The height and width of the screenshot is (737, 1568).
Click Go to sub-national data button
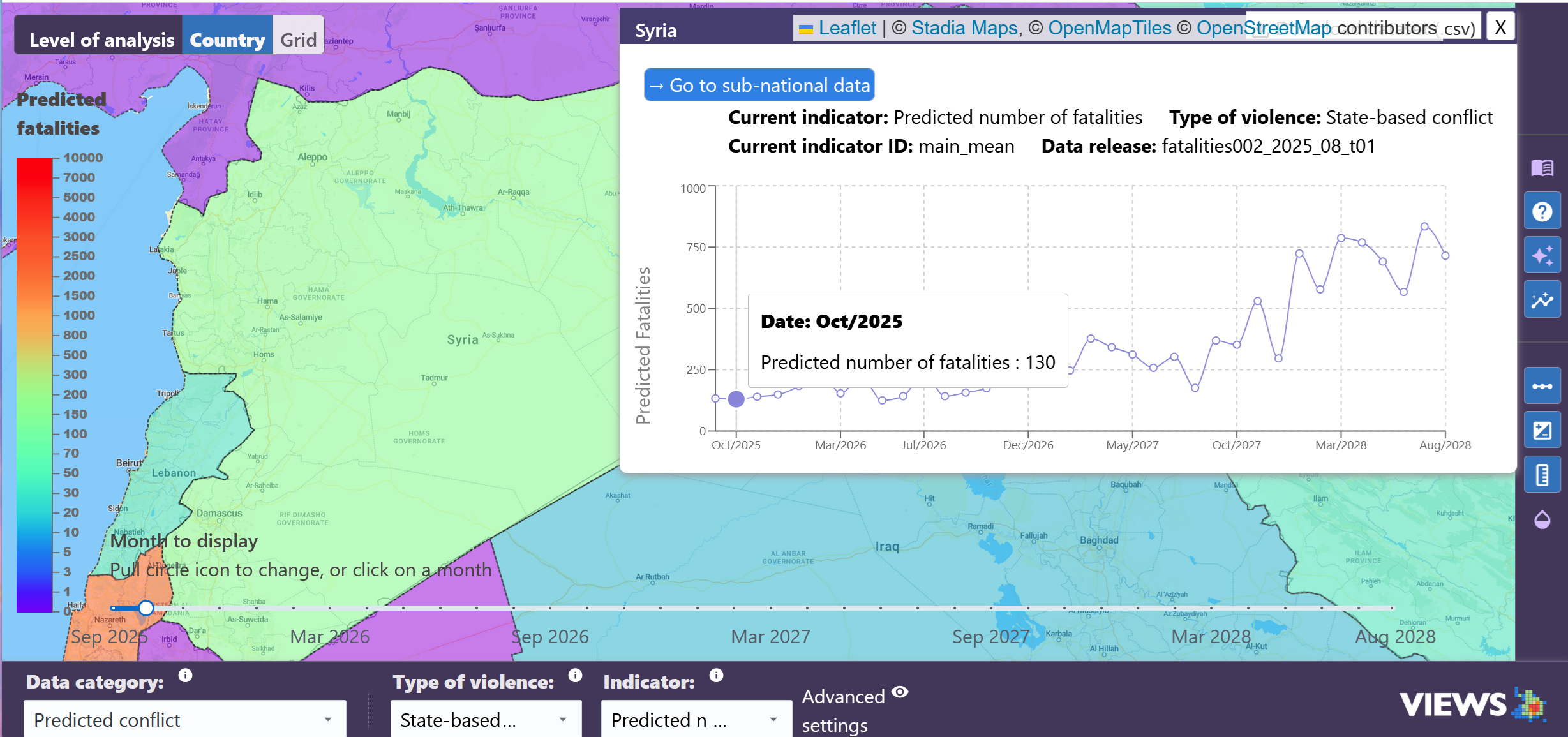pyautogui.click(x=759, y=85)
